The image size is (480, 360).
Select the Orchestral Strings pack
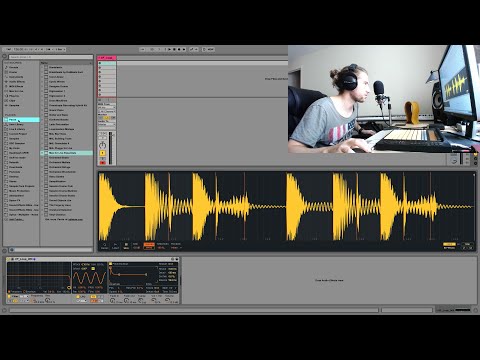coord(60,167)
